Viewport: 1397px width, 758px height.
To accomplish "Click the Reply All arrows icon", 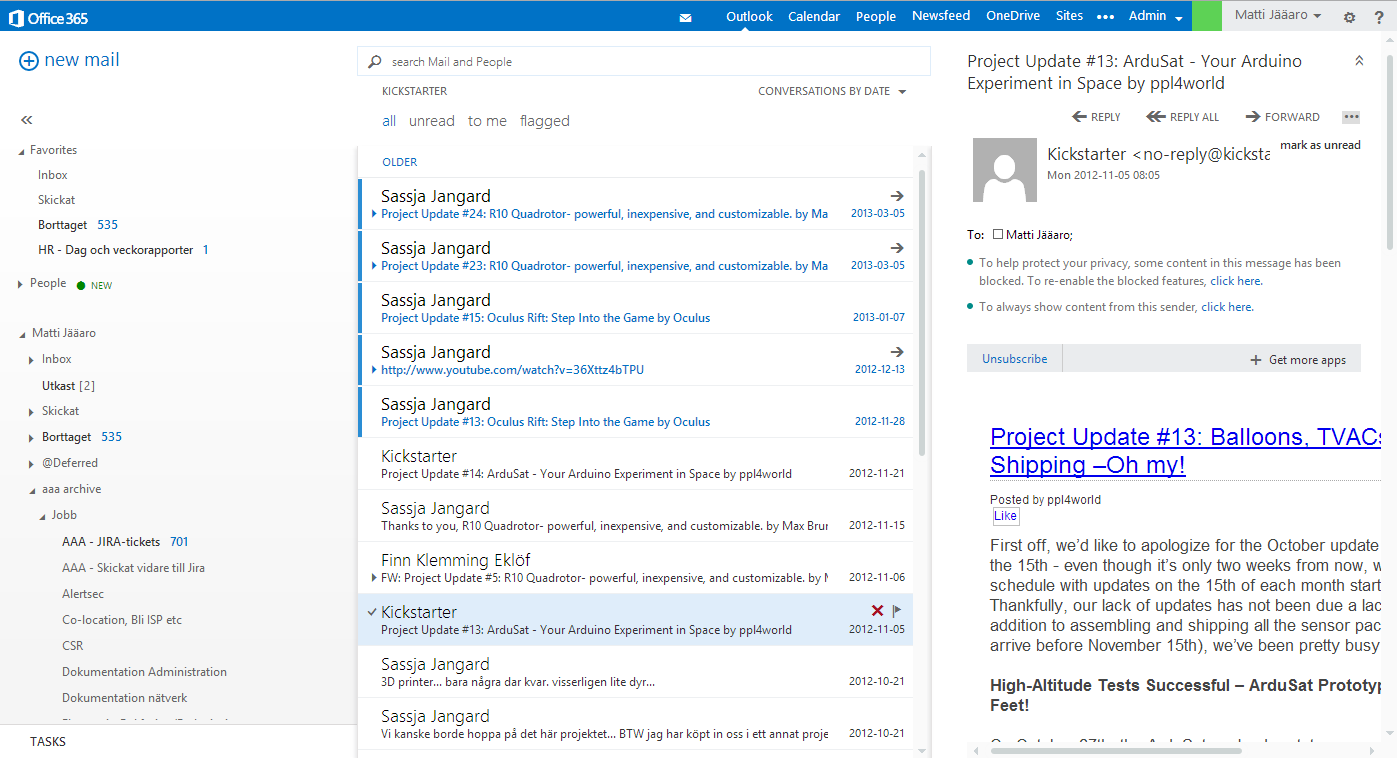I will point(1156,117).
